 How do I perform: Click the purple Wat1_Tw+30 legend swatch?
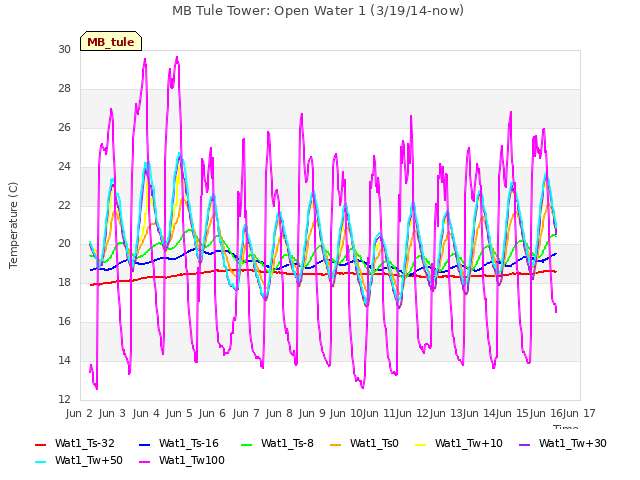[524, 444]
